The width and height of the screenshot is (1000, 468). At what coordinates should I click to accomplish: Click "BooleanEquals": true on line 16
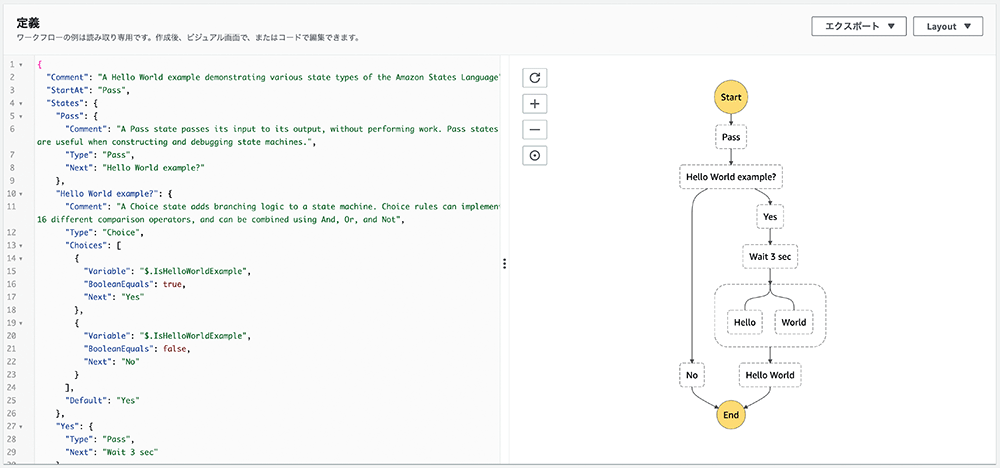(x=135, y=284)
